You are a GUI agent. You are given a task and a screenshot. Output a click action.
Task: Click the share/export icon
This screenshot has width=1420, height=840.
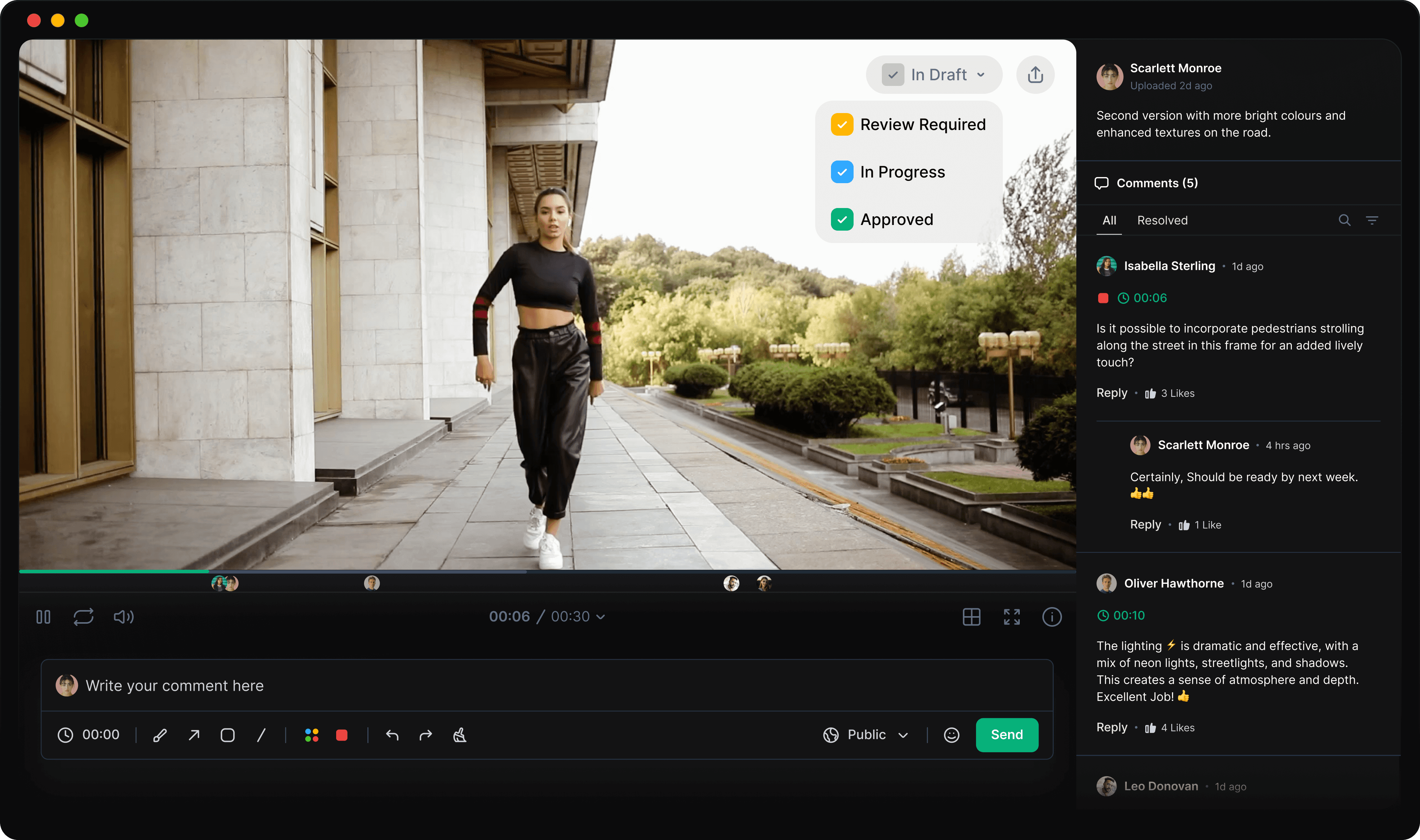click(1034, 75)
